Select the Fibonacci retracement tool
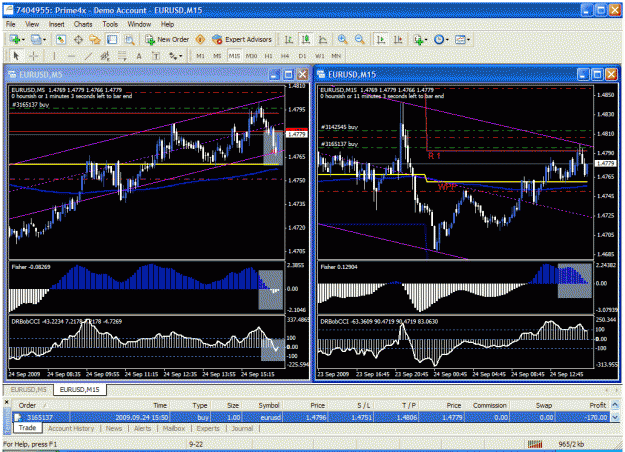Screen dimensions: 625x452 pyautogui.click(x=122, y=56)
